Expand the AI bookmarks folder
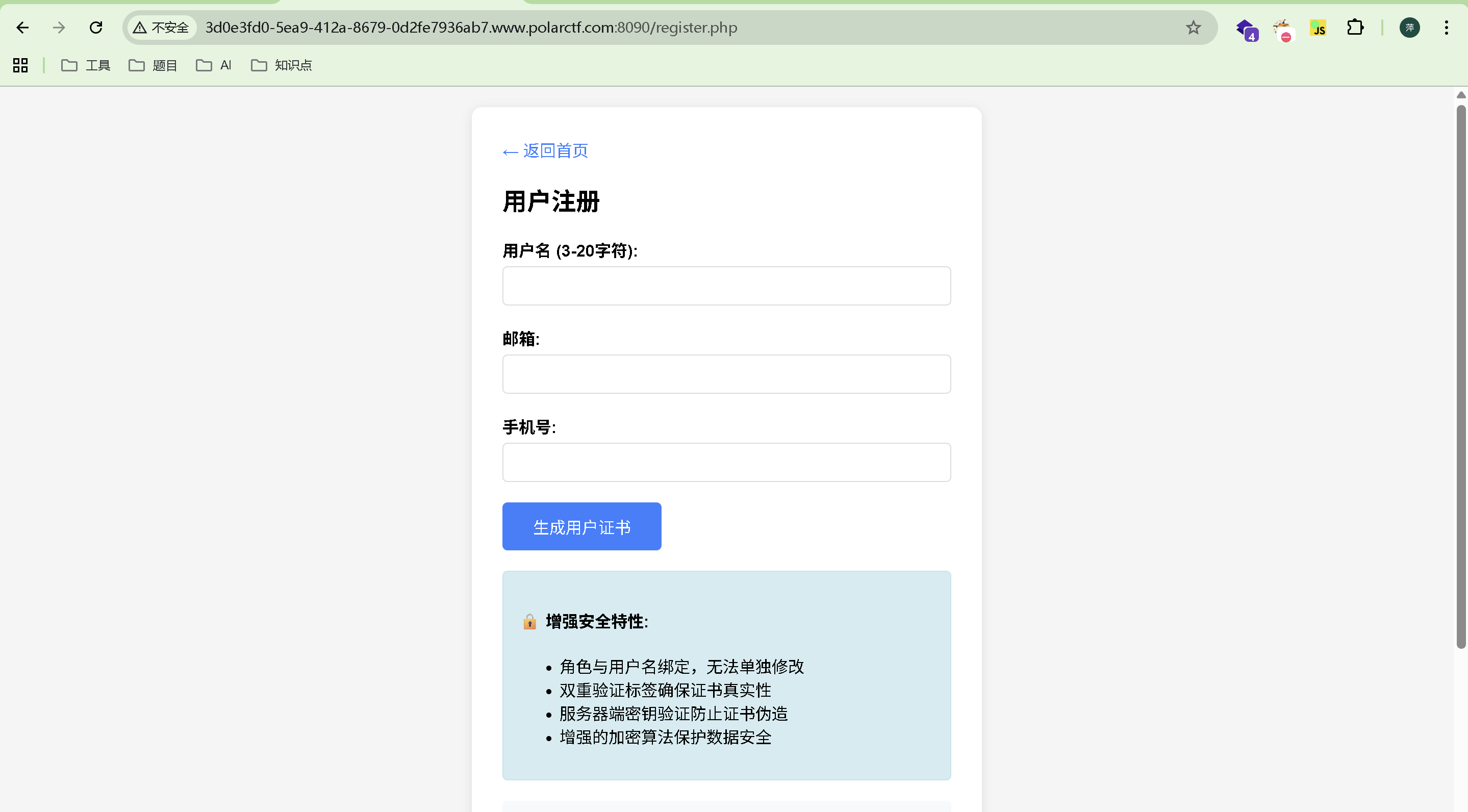 coord(214,65)
